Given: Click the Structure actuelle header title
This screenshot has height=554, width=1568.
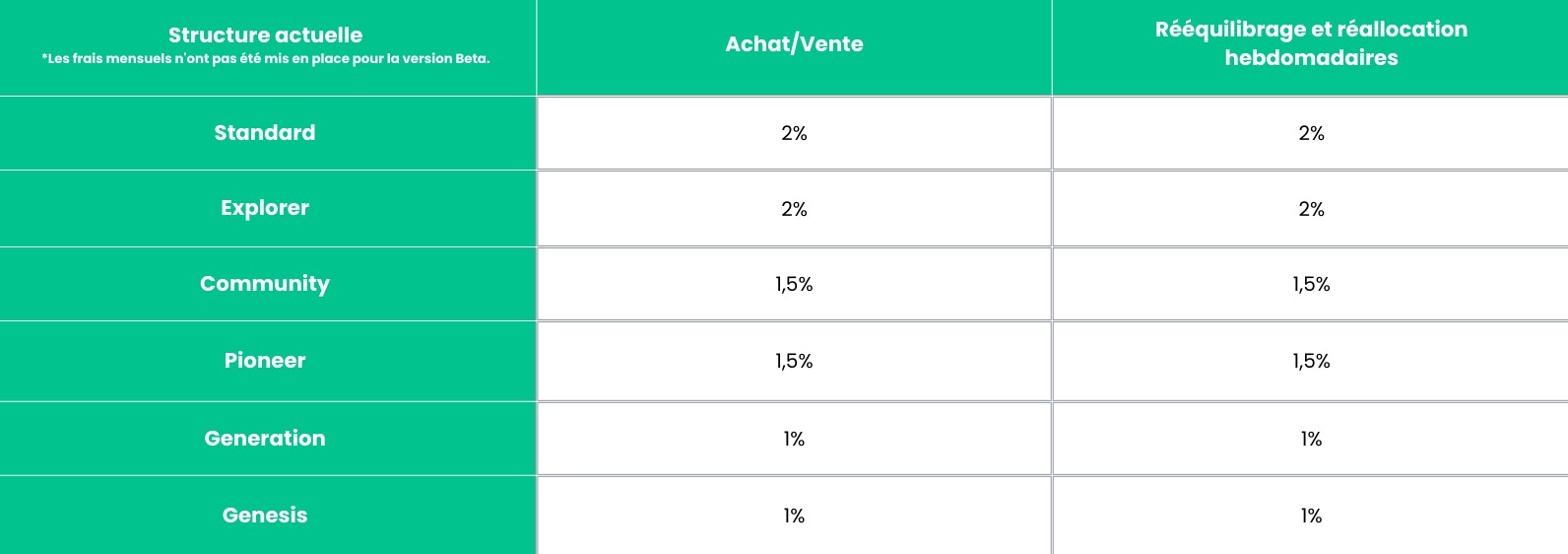Looking at the screenshot, I should 265,35.
